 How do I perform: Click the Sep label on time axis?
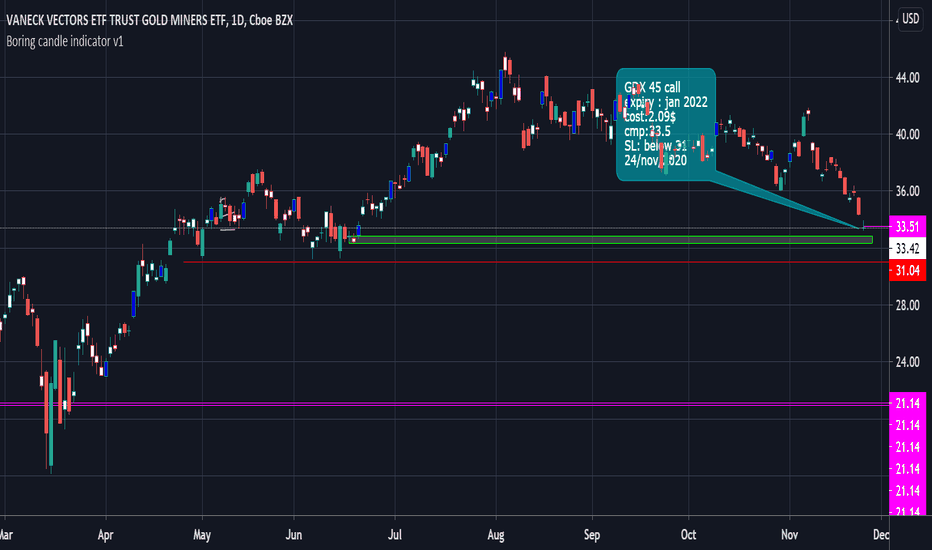tap(592, 535)
